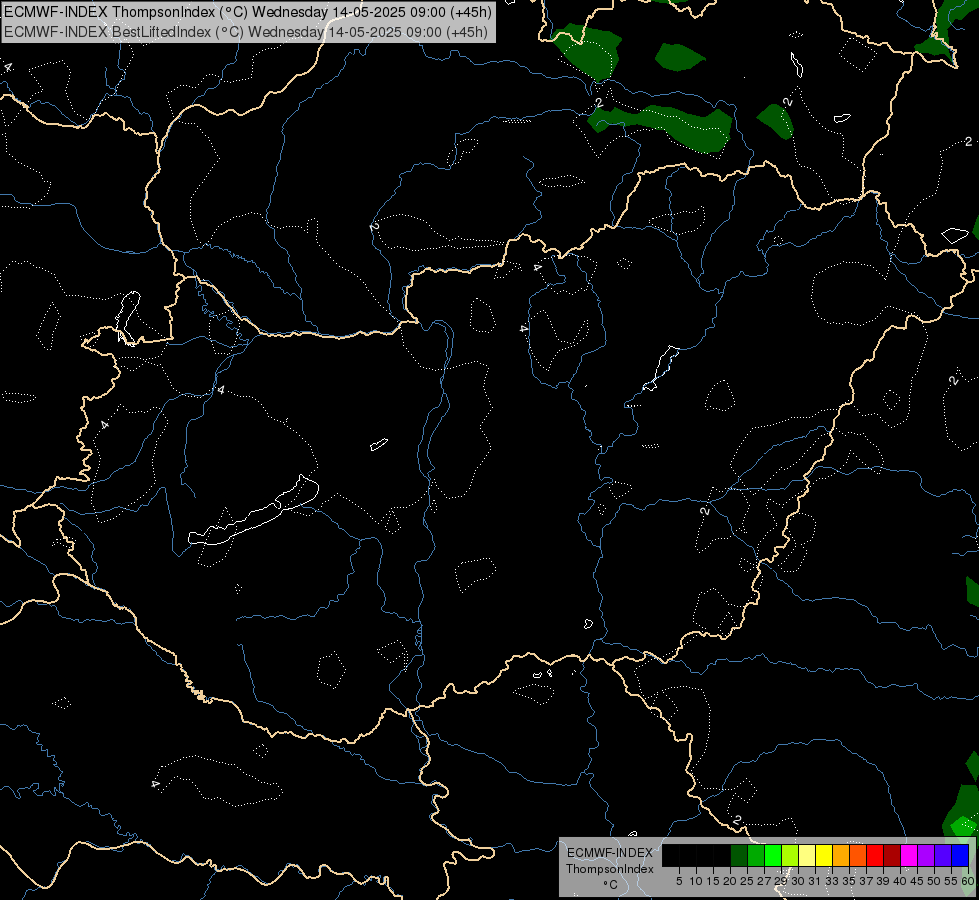Pick the light orange 33–35 legend swatch
979x900 pixels.
click(x=841, y=855)
